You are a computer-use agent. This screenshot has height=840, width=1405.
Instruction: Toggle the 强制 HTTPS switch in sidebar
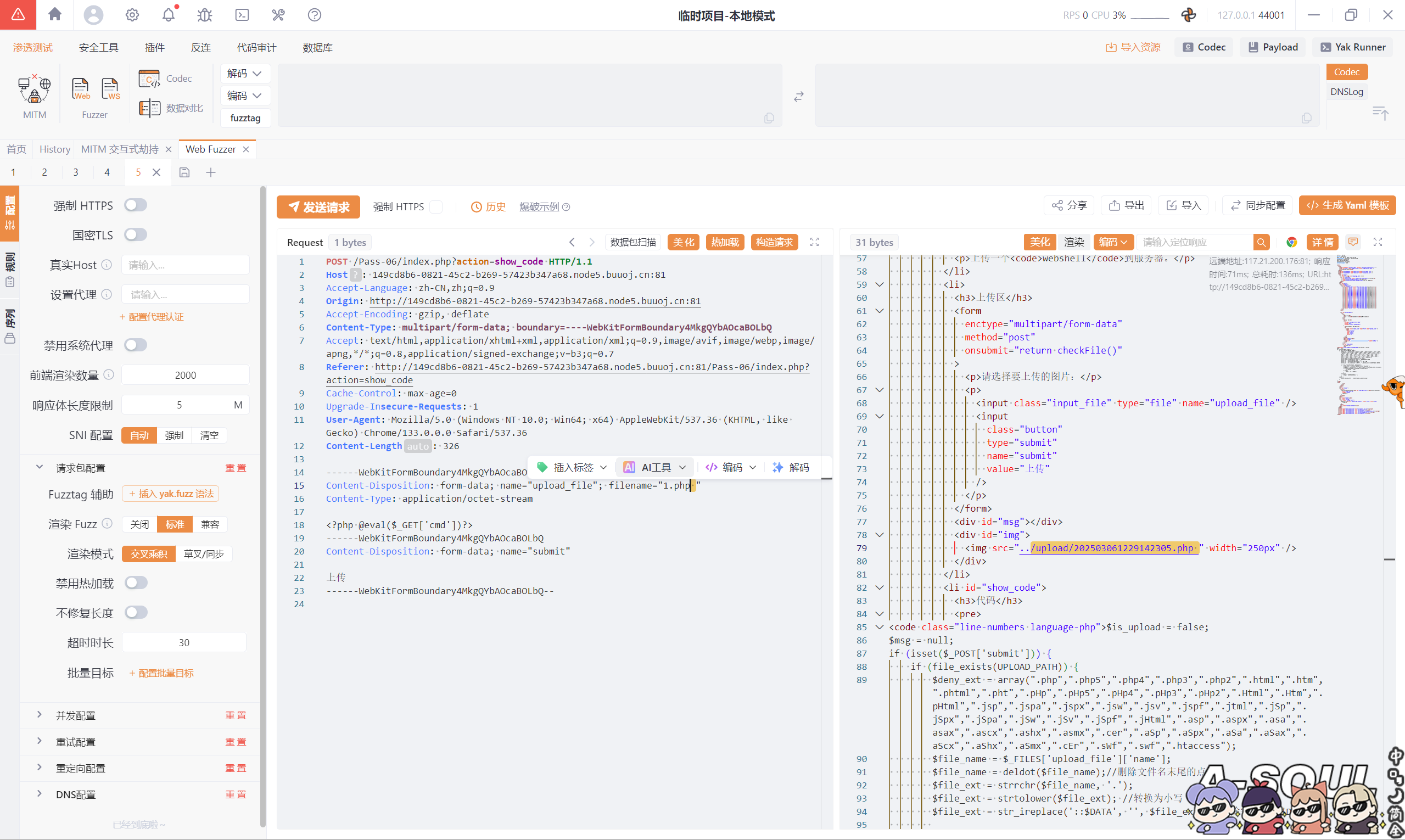pos(136,205)
